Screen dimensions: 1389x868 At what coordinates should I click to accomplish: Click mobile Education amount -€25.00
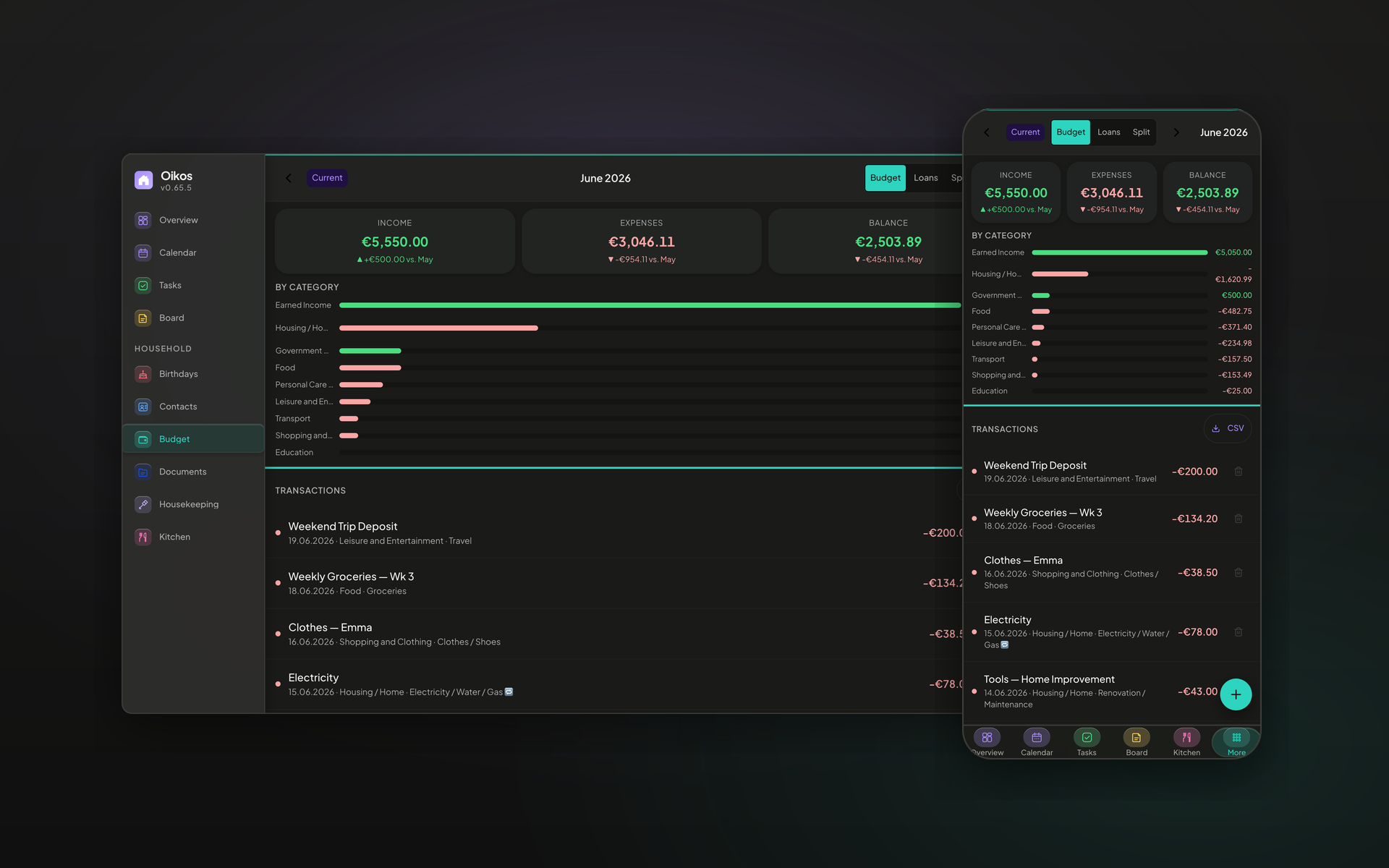(x=1236, y=391)
